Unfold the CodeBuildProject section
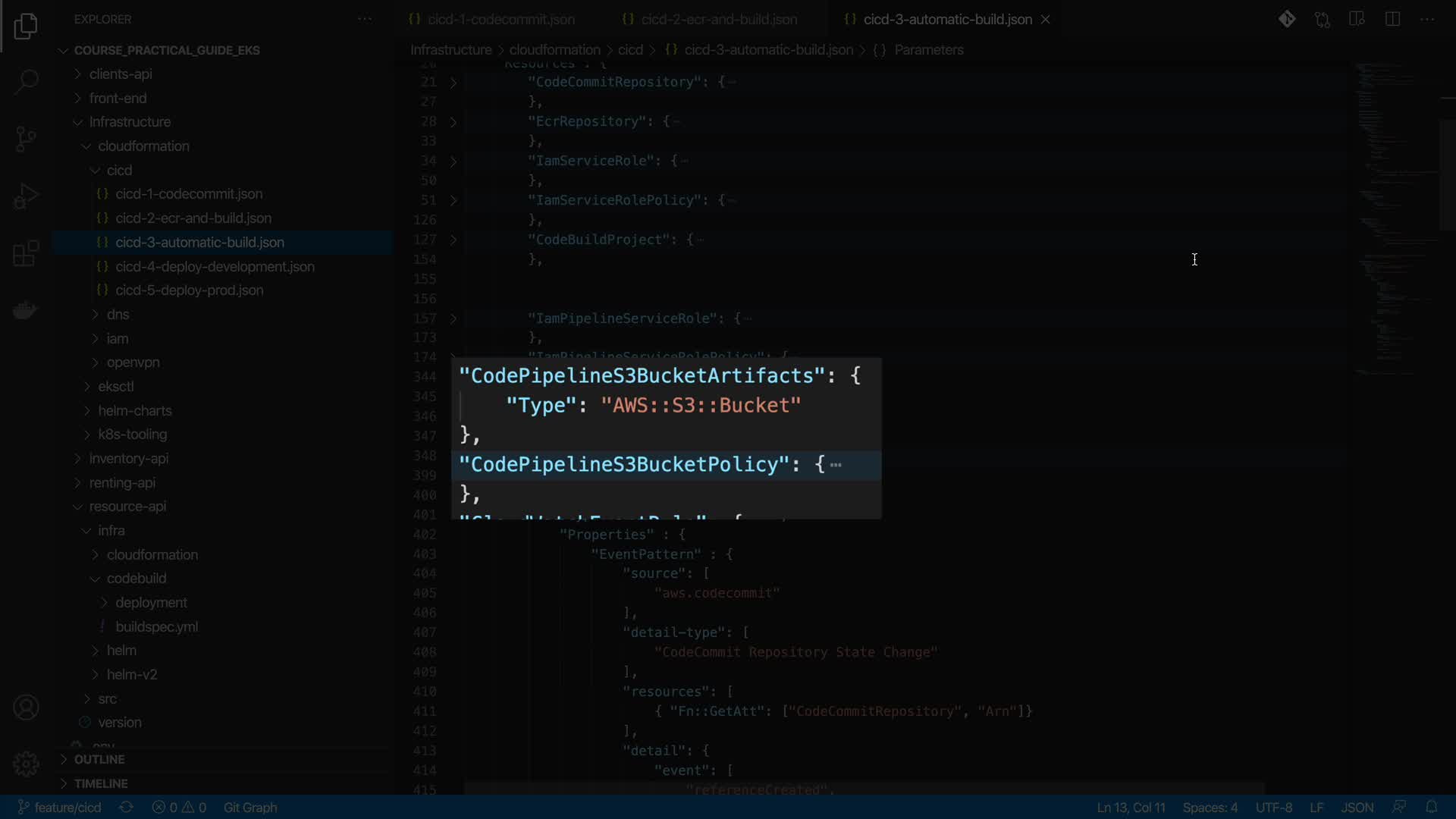Screen dimensions: 1456x819 click(x=453, y=240)
